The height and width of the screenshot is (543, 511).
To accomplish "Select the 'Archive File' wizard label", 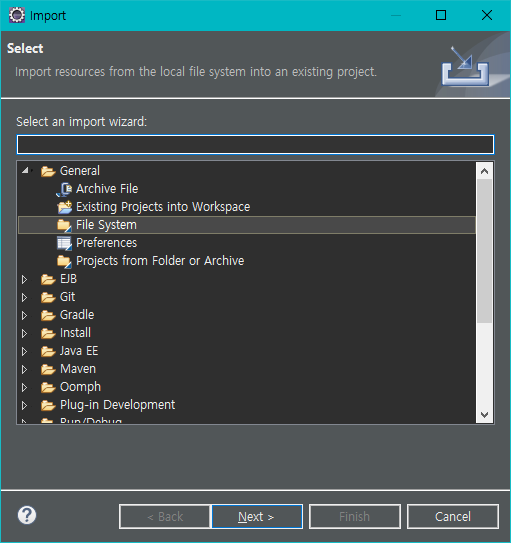I will tap(107, 189).
